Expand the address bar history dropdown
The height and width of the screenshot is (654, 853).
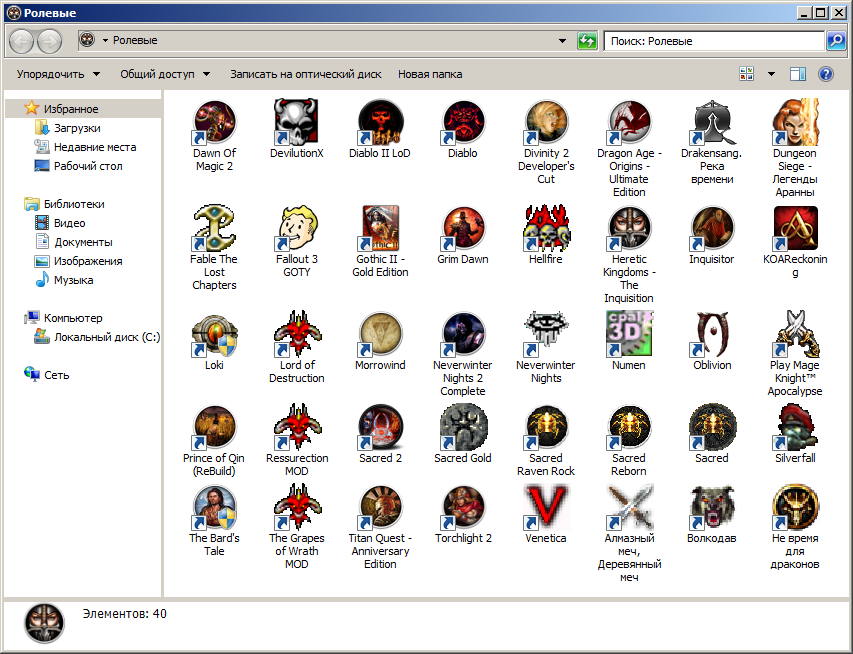click(563, 40)
